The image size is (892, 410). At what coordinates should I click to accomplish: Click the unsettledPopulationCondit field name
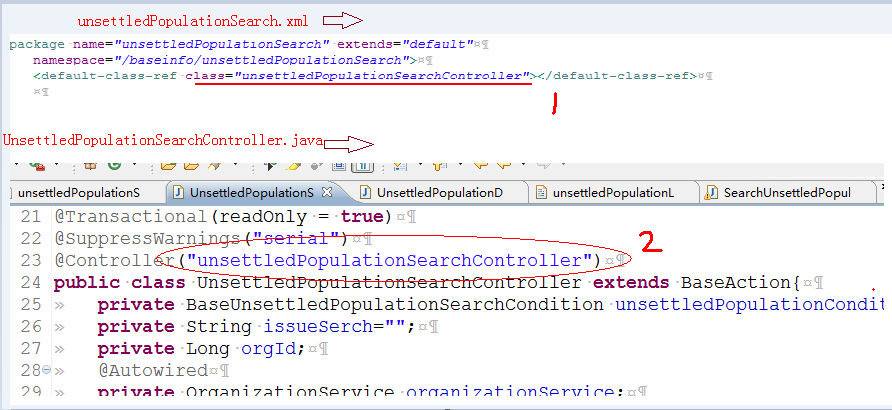click(x=750, y=304)
